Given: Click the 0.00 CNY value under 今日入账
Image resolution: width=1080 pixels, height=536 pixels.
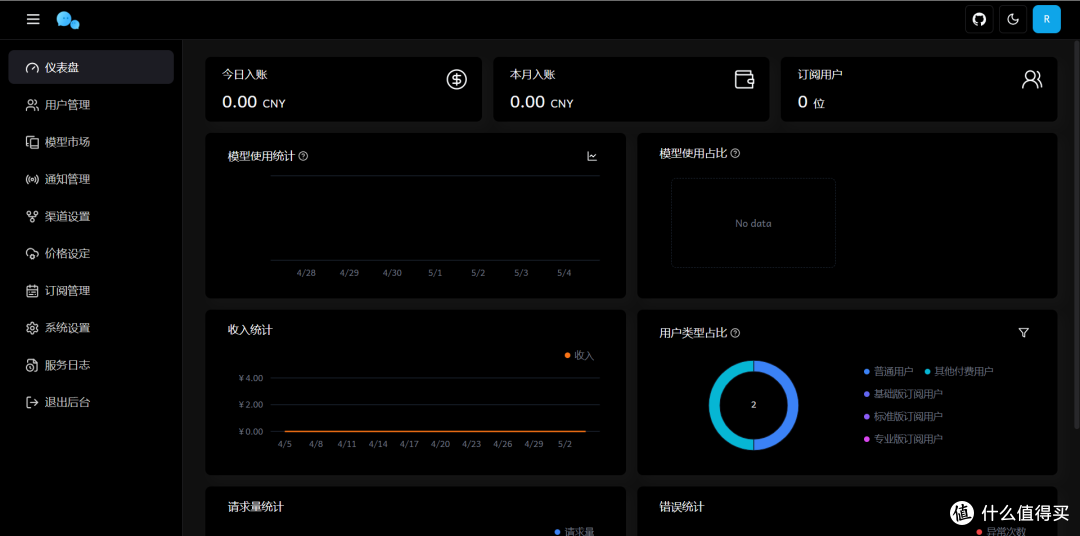Looking at the screenshot, I should point(253,103).
